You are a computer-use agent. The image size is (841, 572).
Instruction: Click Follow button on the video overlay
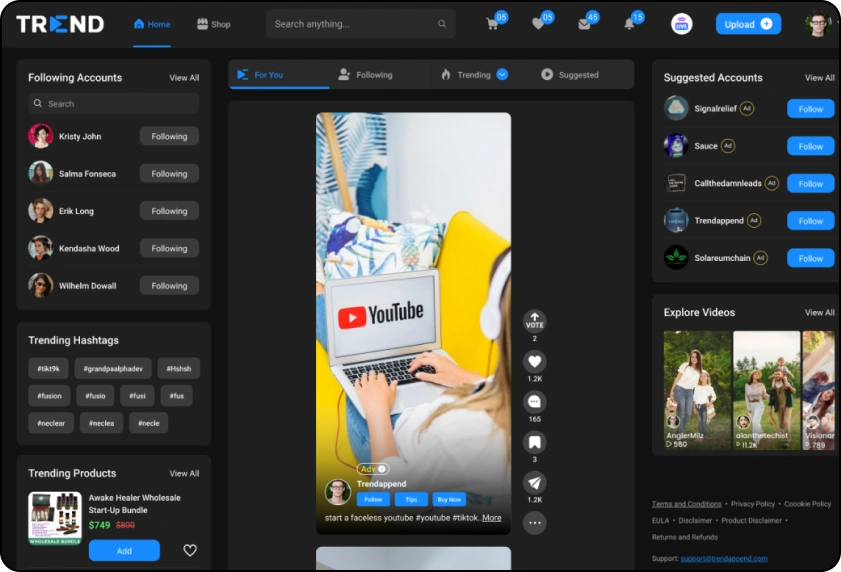tap(373, 500)
